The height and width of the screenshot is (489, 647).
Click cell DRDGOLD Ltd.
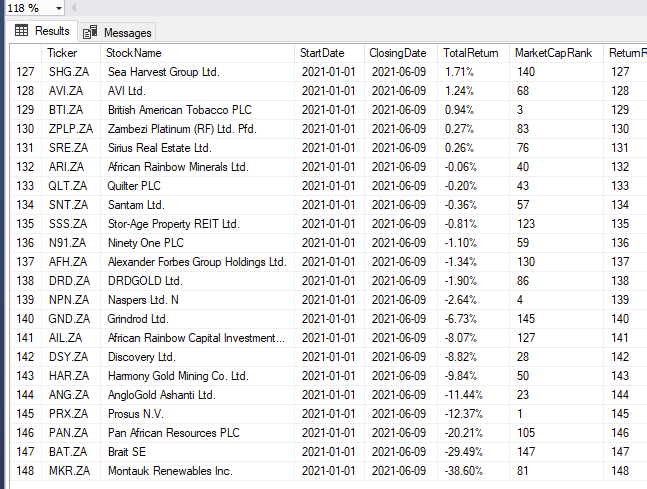pos(198,281)
